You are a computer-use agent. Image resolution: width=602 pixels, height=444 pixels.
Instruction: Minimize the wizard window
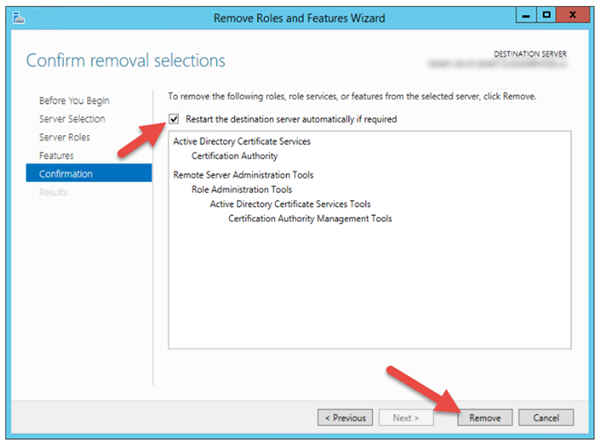pos(526,15)
